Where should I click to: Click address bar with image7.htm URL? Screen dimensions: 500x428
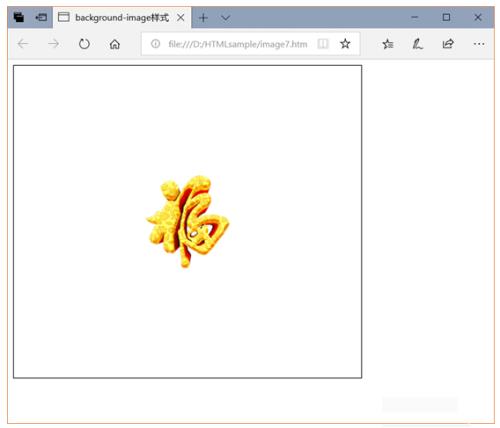[238, 44]
